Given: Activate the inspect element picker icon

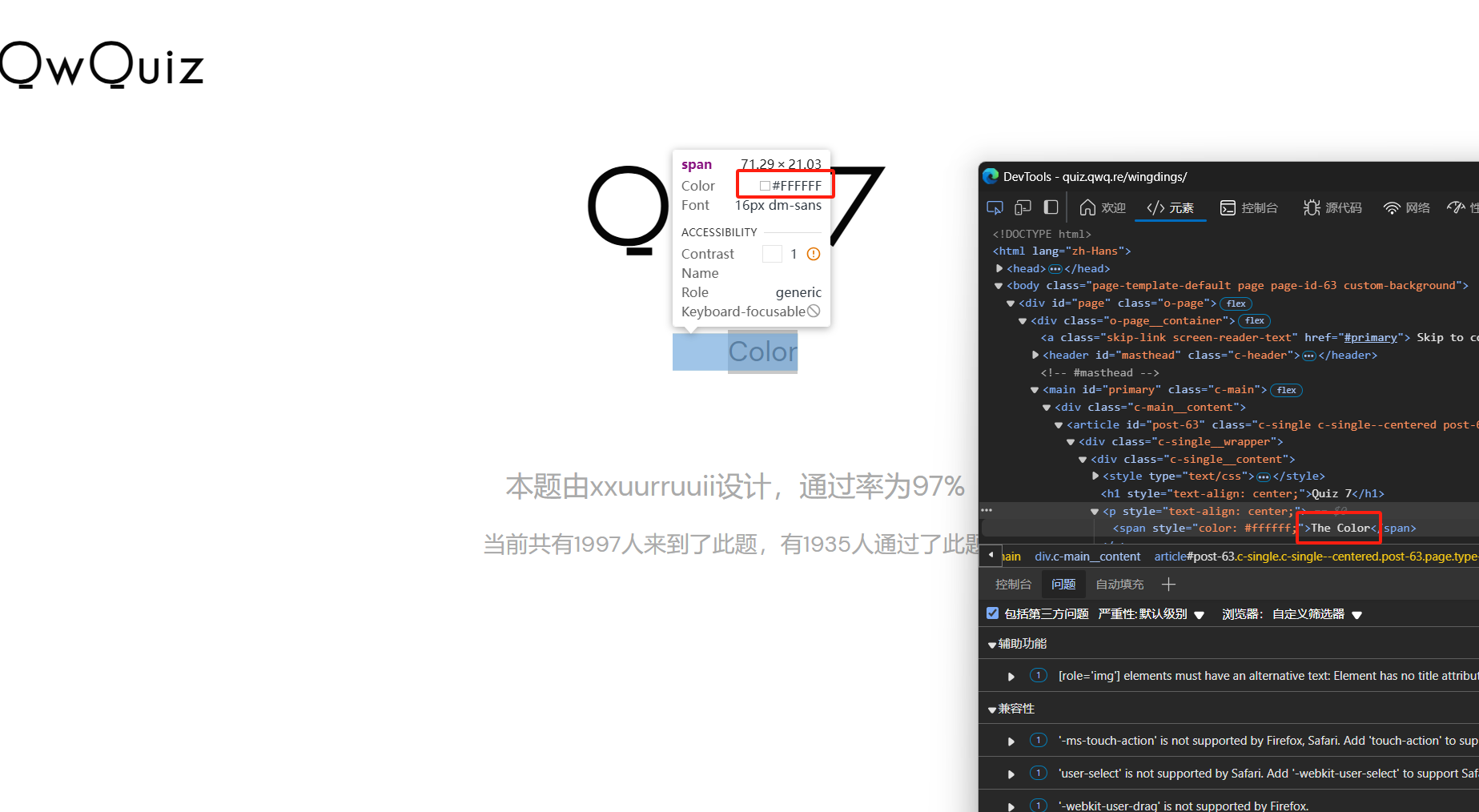Looking at the screenshot, I should pos(995,207).
